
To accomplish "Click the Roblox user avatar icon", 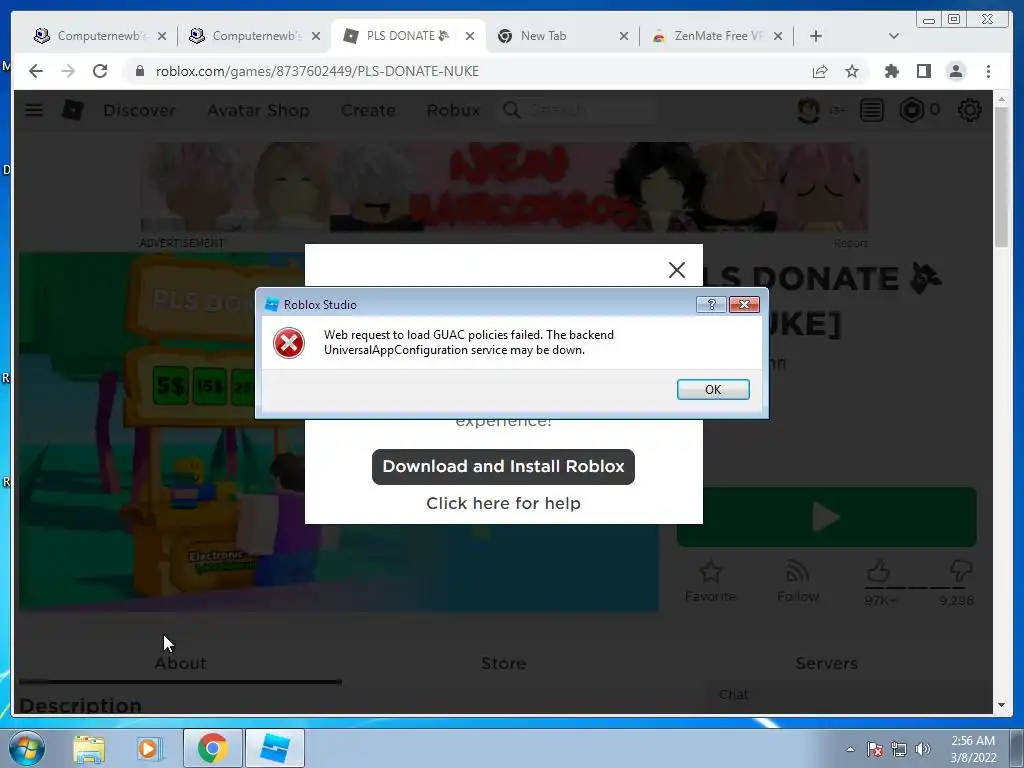I will point(808,110).
